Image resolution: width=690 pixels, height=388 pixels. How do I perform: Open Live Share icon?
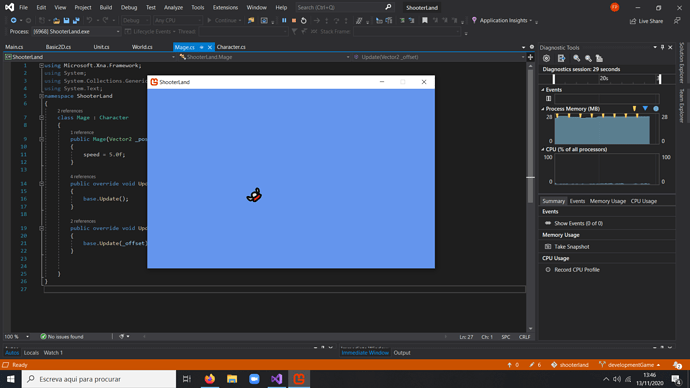pyautogui.click(x=633, y=21)
